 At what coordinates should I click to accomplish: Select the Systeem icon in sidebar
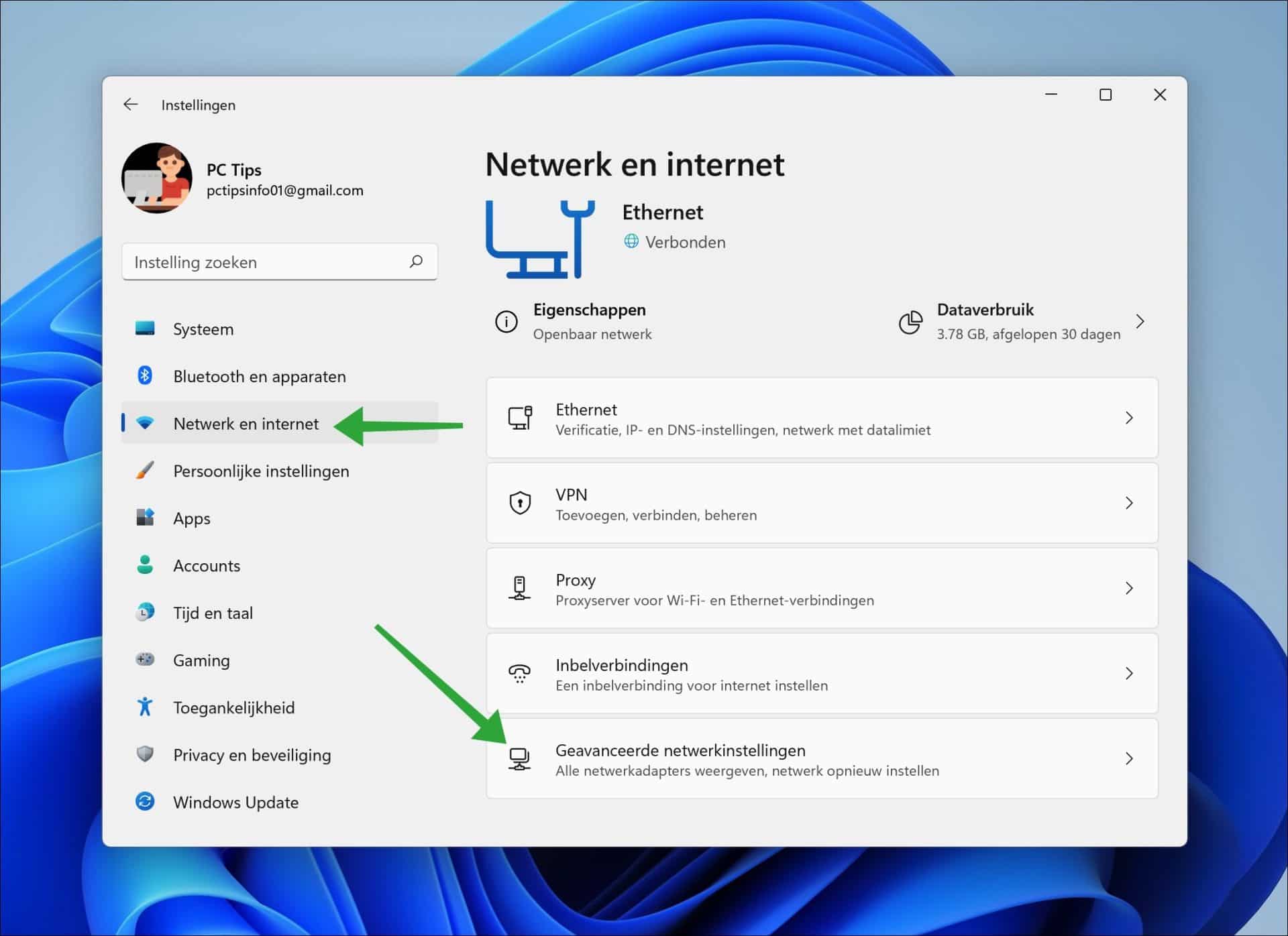(x=145, y=329)
